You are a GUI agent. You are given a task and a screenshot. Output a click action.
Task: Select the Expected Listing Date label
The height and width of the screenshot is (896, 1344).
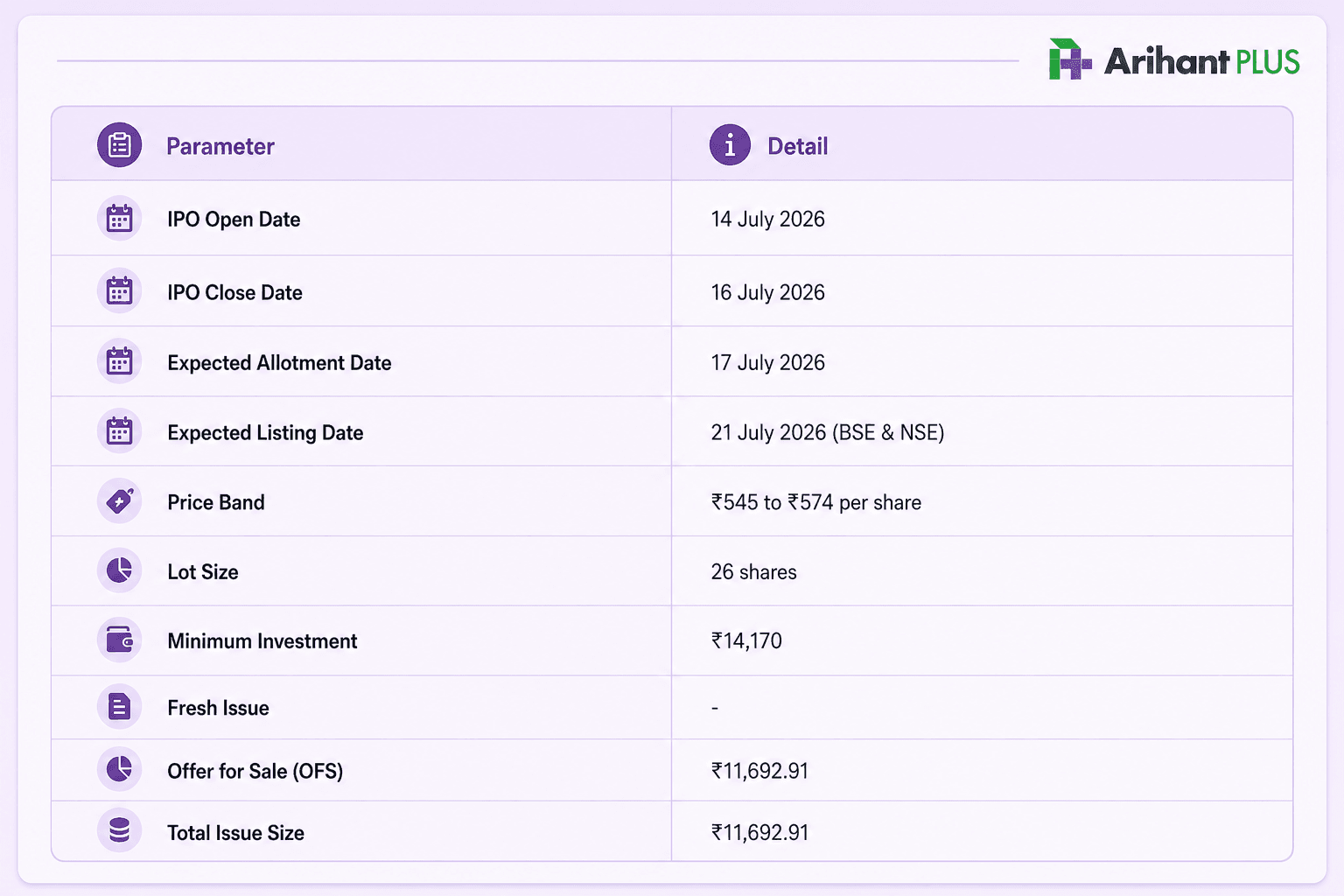265,433
